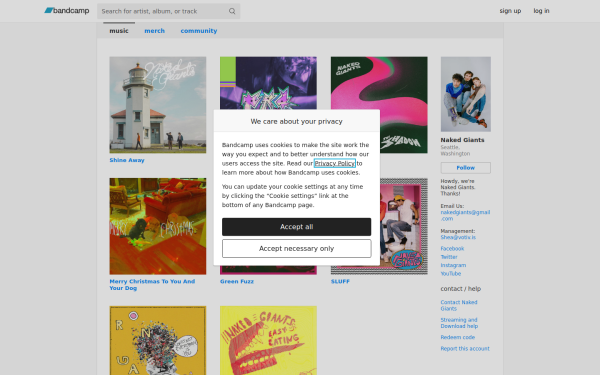Click the Follow button
Viewport: 600px width, 375px height.
(x=466, y=168)
